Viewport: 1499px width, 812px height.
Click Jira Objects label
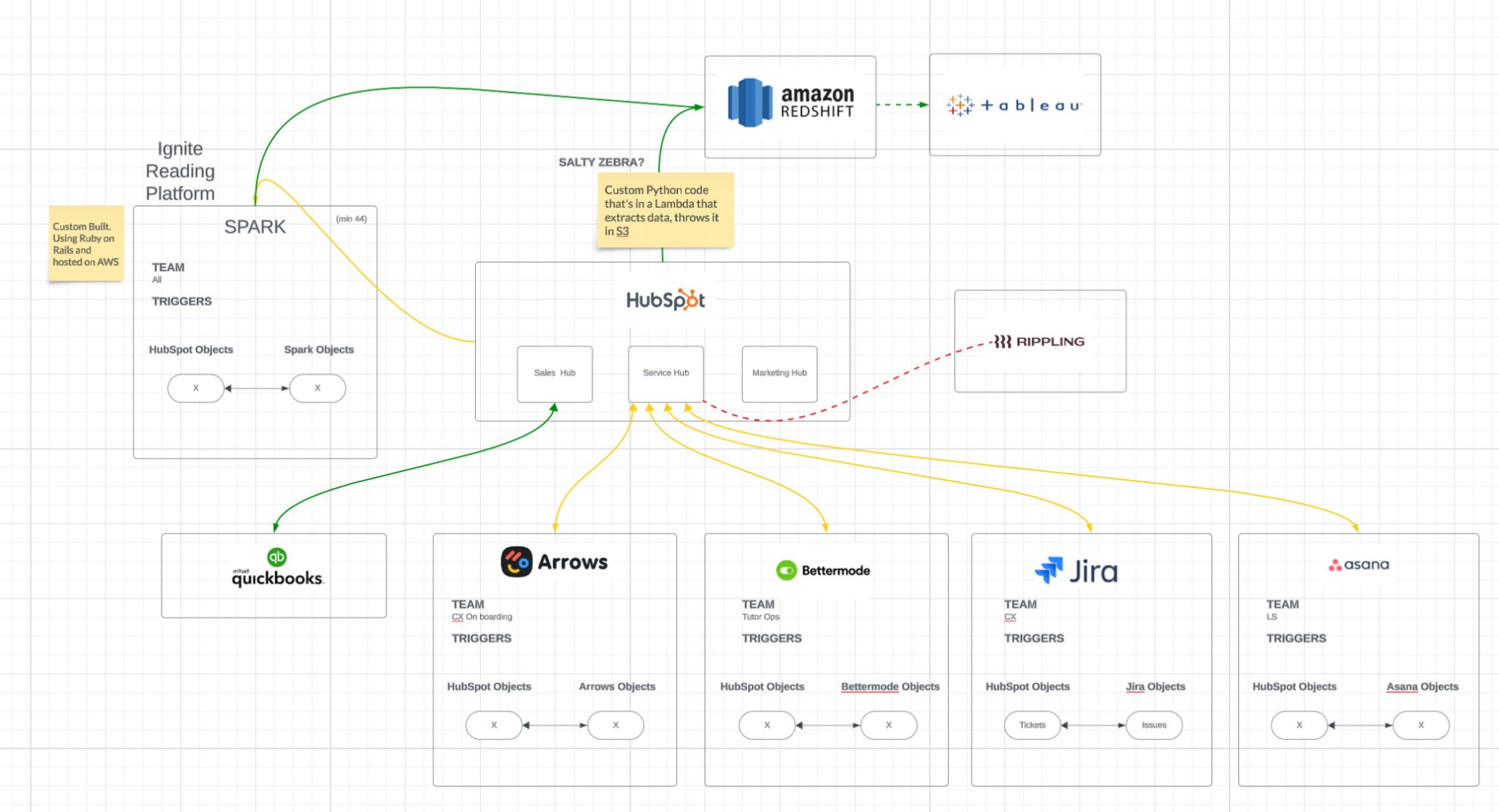(x=1155, y=686)
